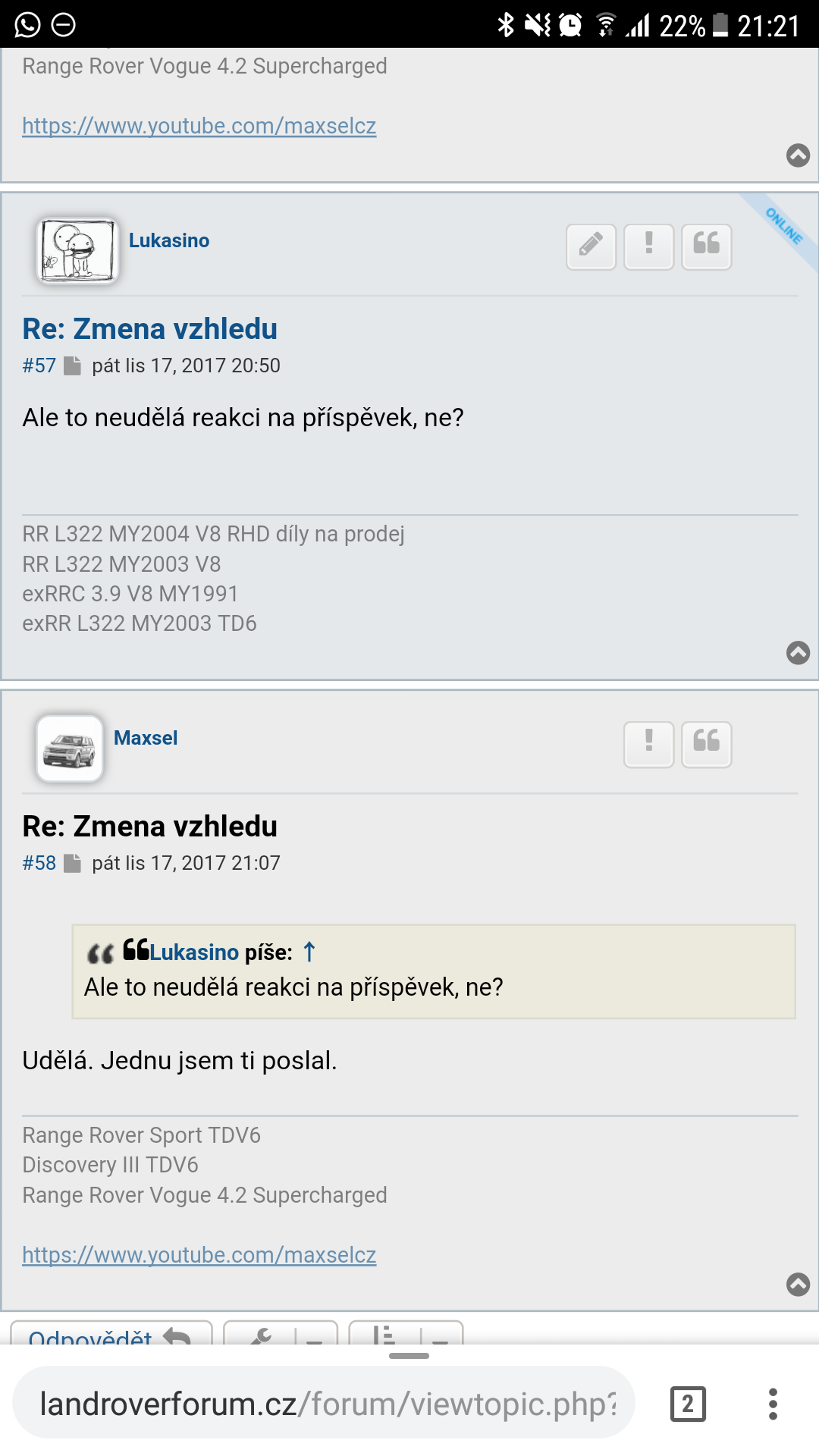819x1456 pixels.
Task: Open the YouTube maxselcz link in post #58
Action: click(199, 1255)
